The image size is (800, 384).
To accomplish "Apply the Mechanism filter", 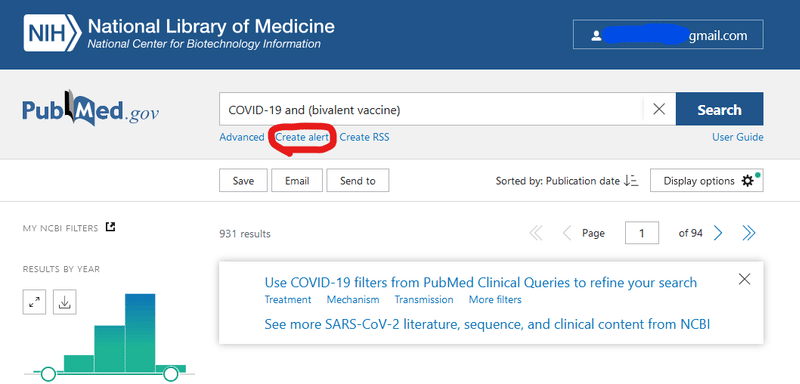I will [x=353, y=299].
